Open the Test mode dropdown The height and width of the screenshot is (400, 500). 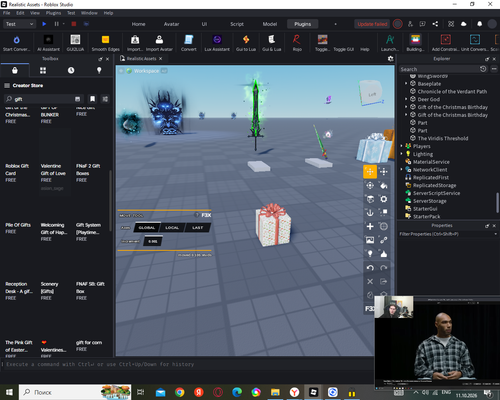click(x=19, y=24)
